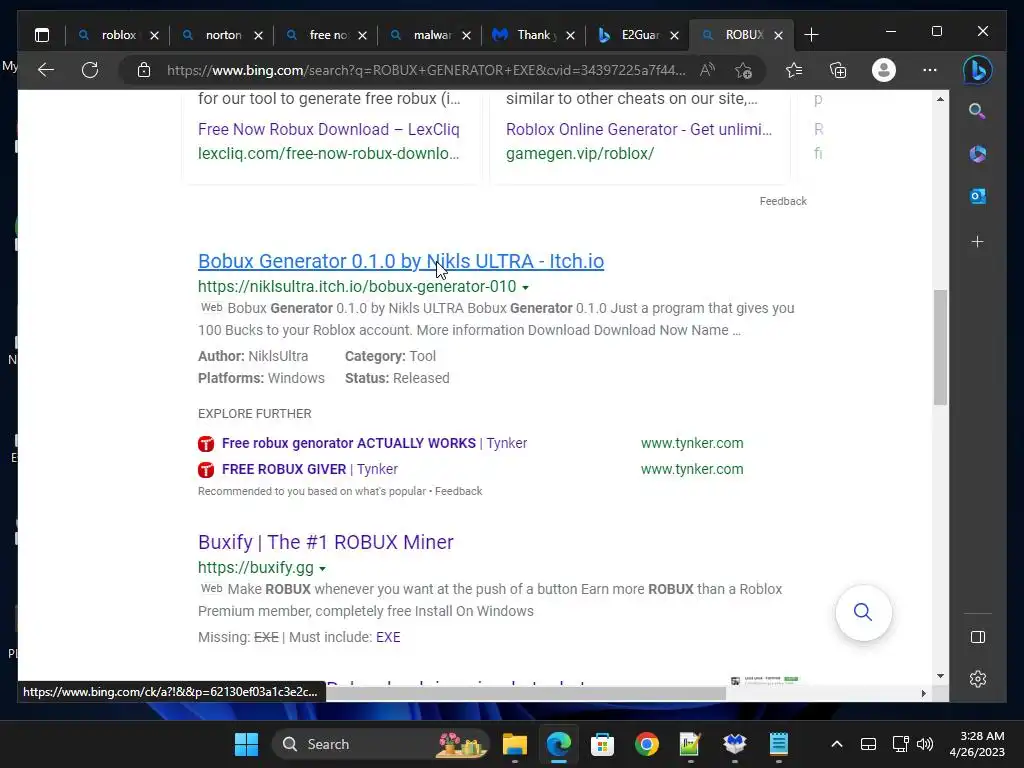This screenshot has height=768, width=1024.
Task: Open sidebar Search tool
Action: [x=978, y=111]
